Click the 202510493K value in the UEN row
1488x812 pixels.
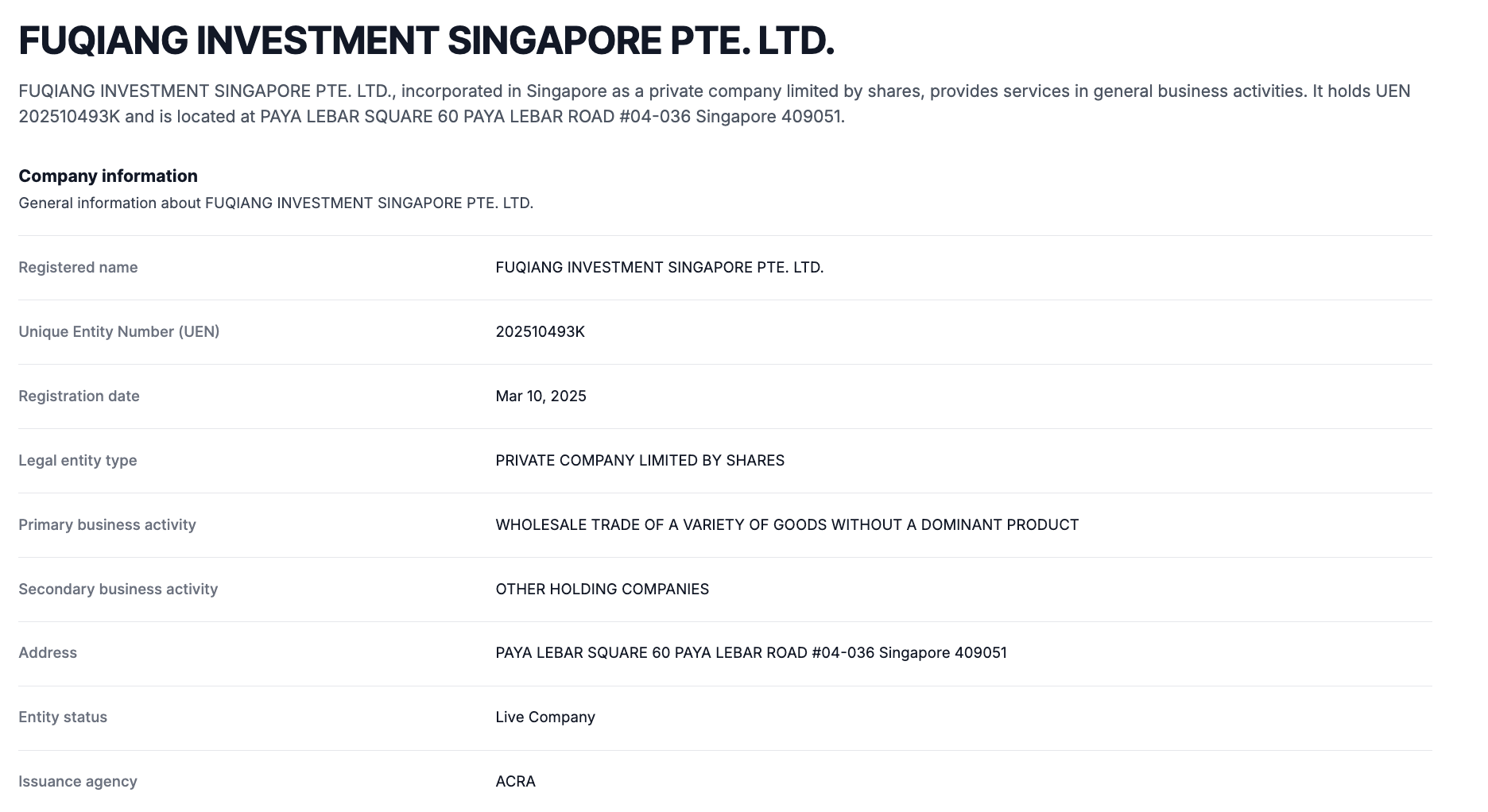pyautogui.click(x=540, y=332)
